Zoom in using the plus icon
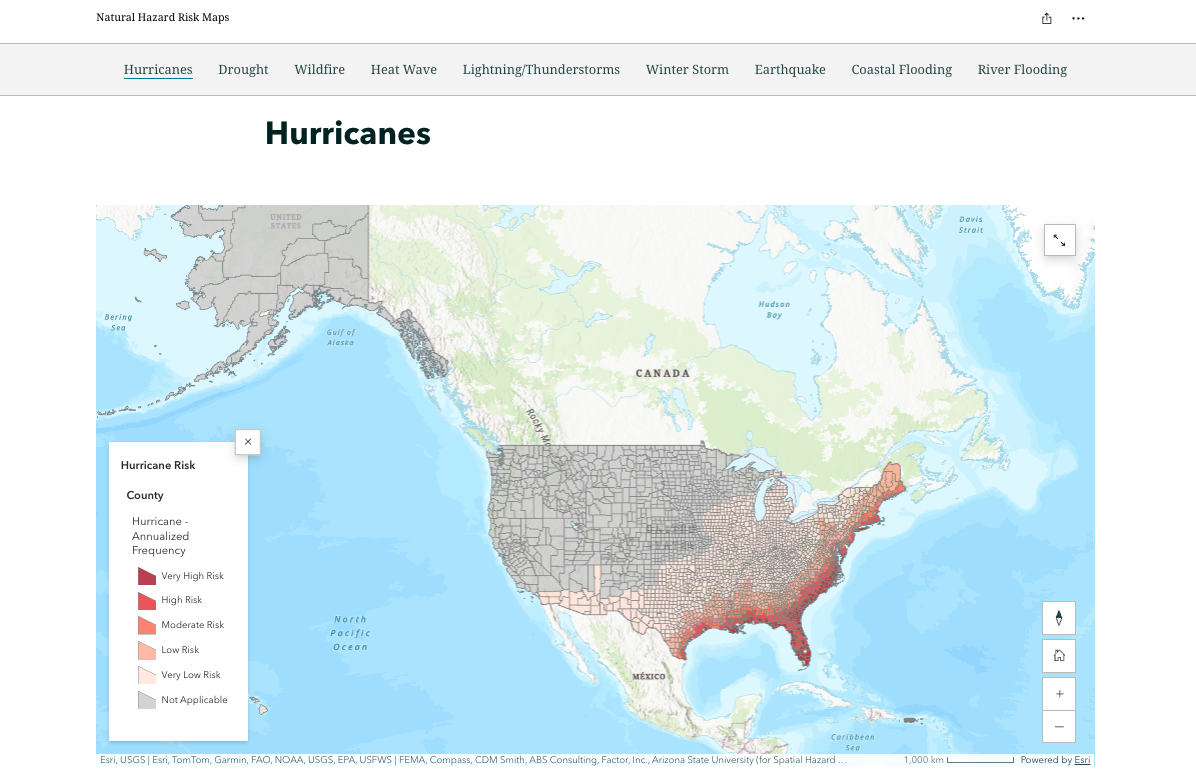Viewport: 1196px width, 771px height. (x=1059, y=693)
